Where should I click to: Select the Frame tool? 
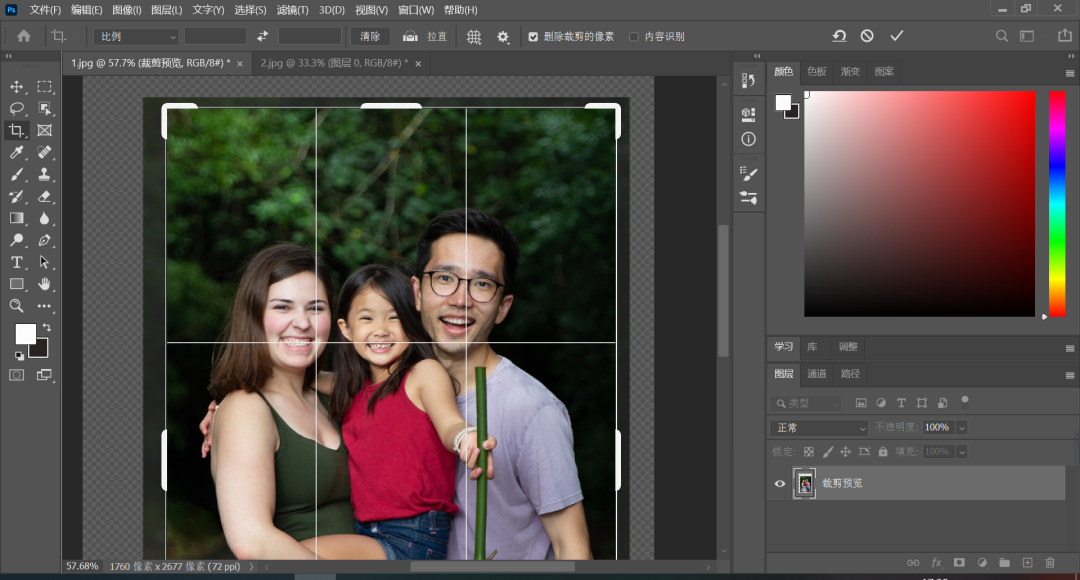tap(45, 130)
